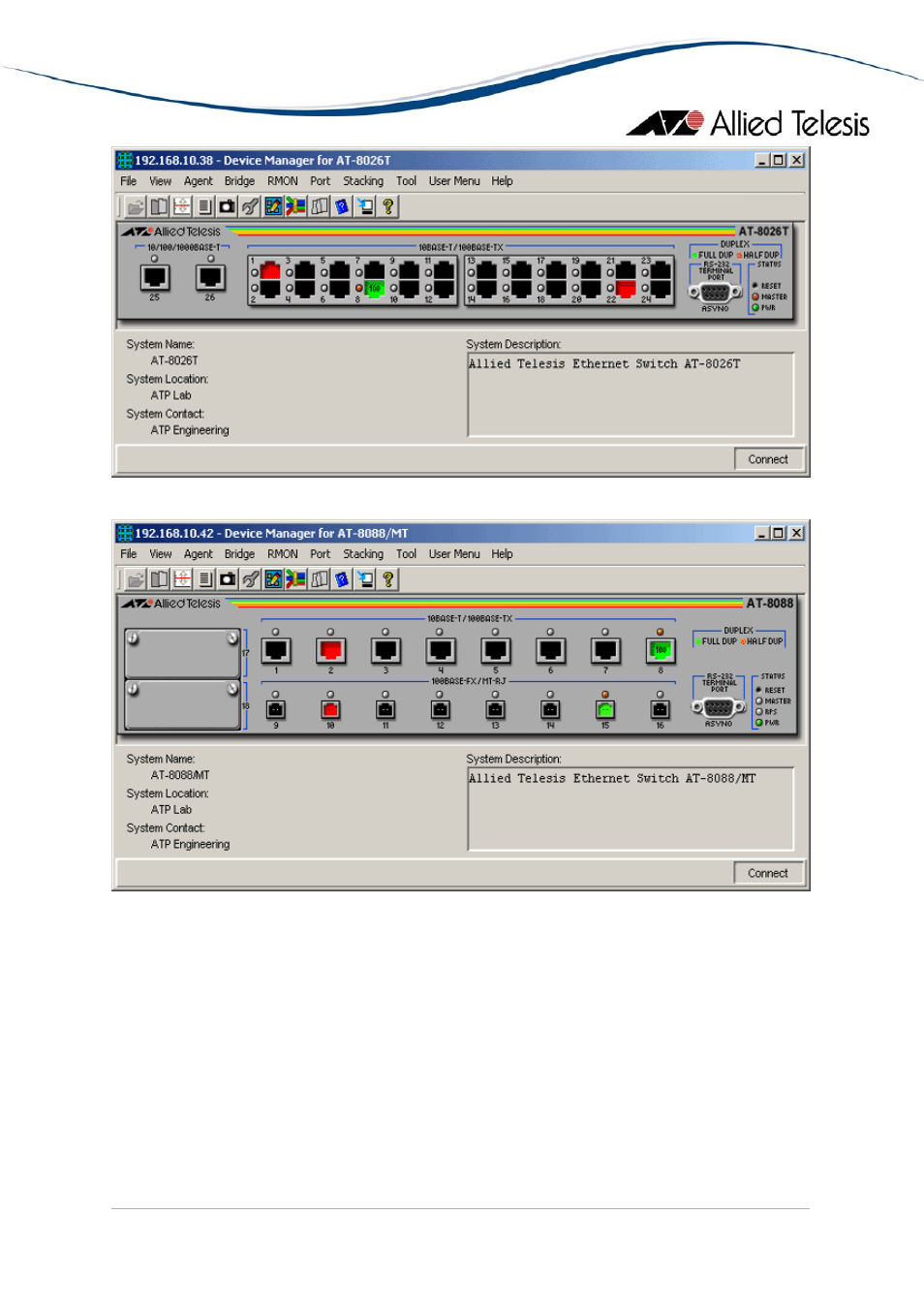The height and width of the screenshot is (1308, 924).
Task: Open User Menu in AT-8026T window
Action: (x=454, y=181)
